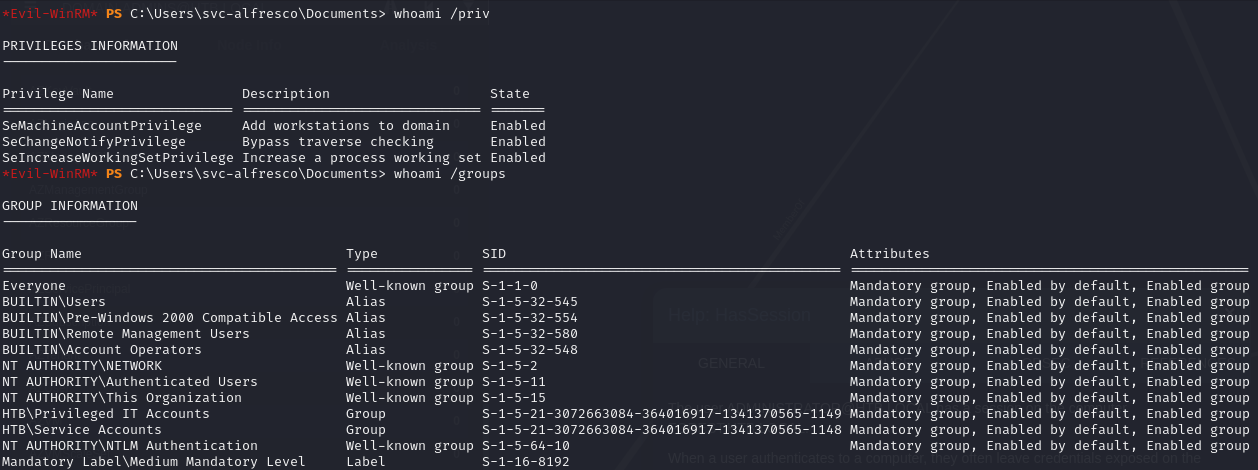Screen dimensions: 1258x470
Task: Click "Add workstations to domain" description
Action: pos(346,126)
